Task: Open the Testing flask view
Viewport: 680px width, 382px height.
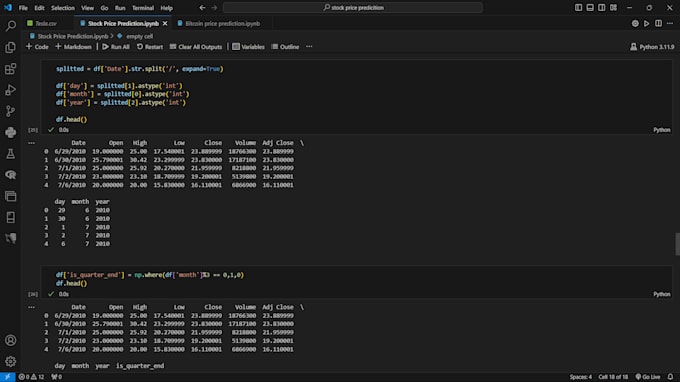Action: coord(10,153)
